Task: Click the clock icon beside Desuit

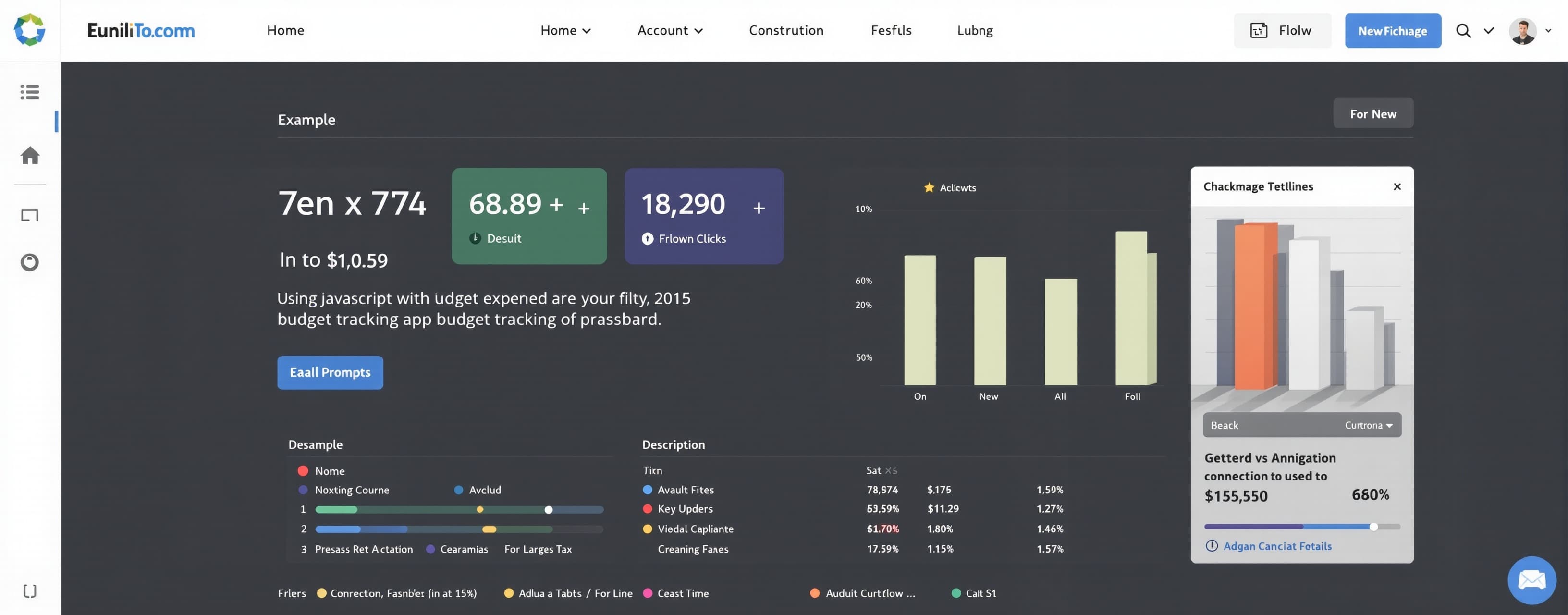Action: [475, 238]
